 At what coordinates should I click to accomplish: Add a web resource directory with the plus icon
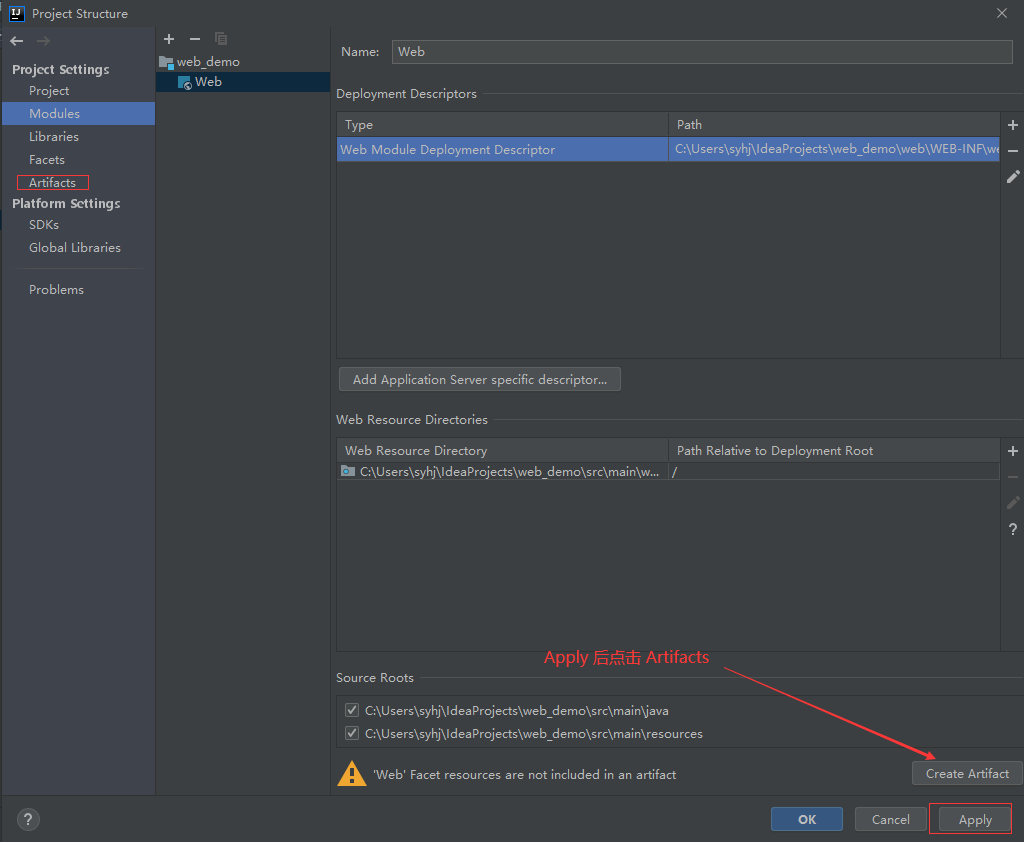coord(1013,451)
